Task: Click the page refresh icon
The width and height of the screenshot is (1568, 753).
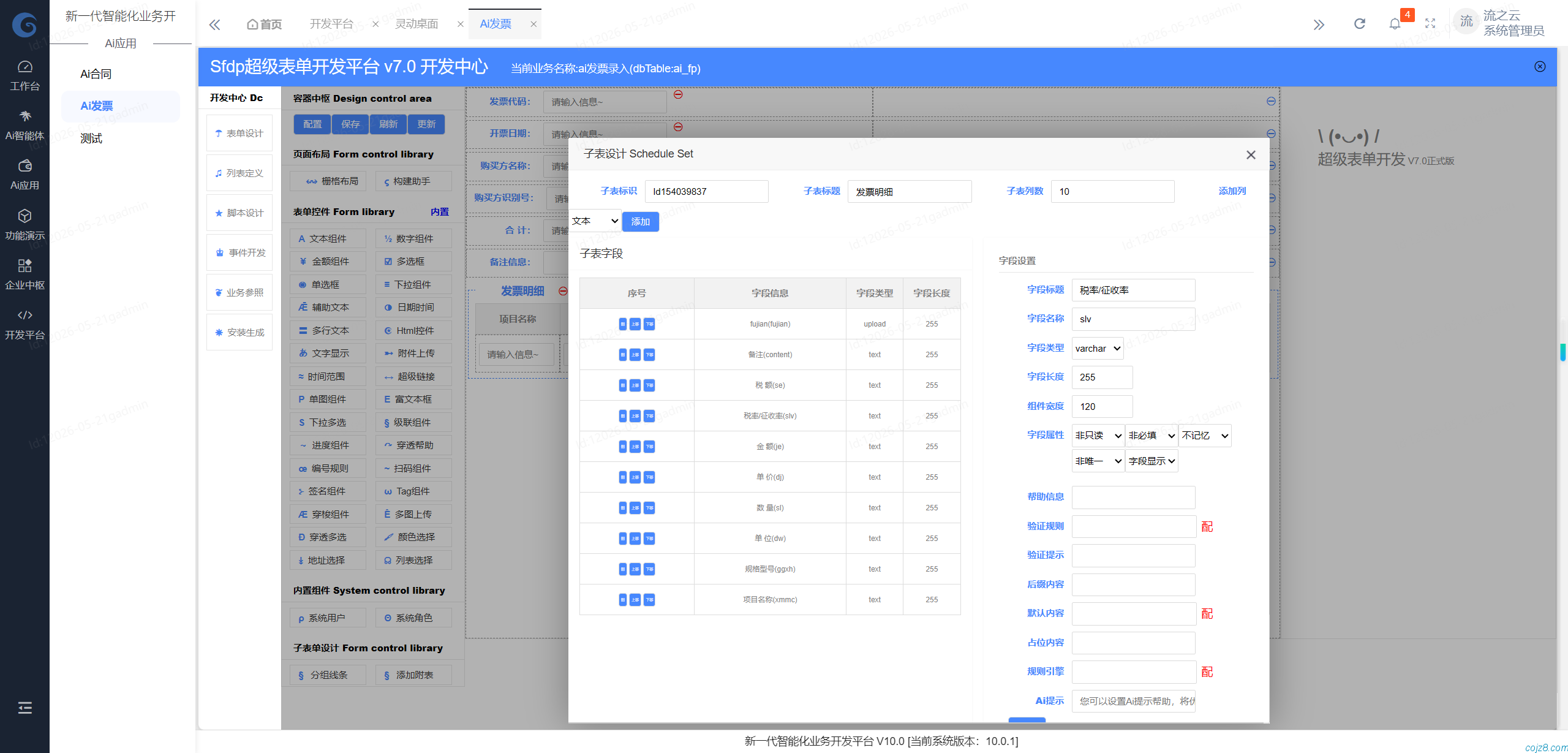Action: [x=1359, y=24]
